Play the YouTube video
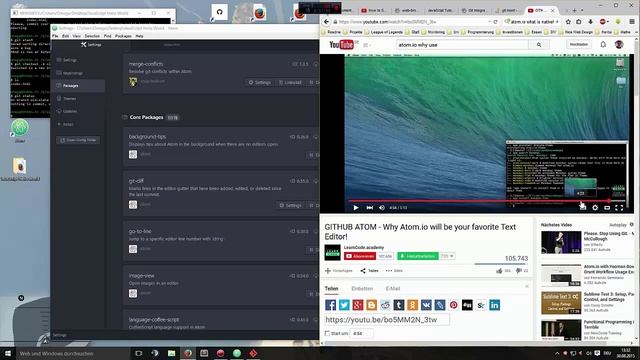The height and width of the screenshot is (360, 640). tap(356, 208)
